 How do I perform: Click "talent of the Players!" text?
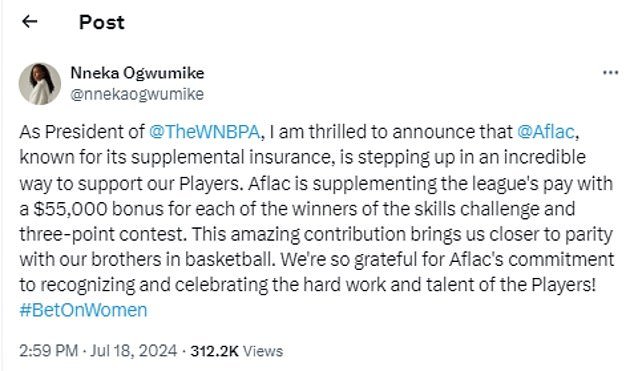[511, 285]
